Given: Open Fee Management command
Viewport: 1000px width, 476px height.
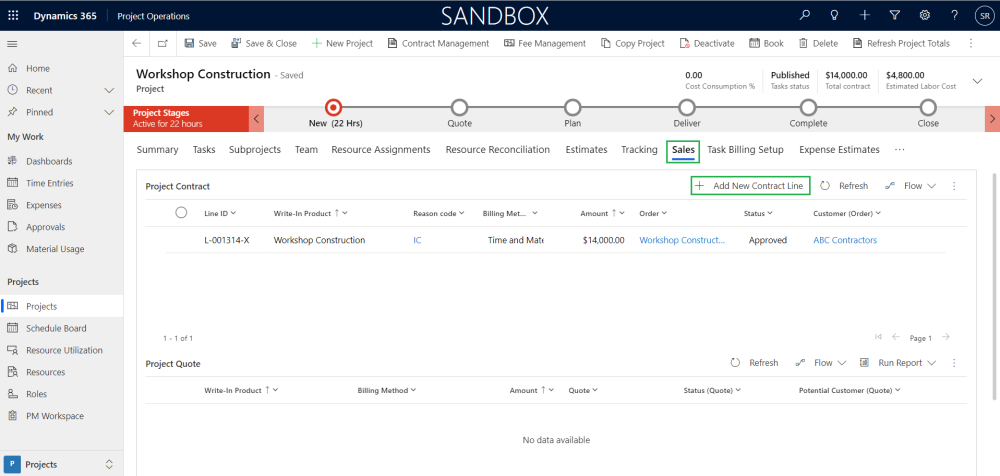Looking at the screenshot, I should coord(545,43).
